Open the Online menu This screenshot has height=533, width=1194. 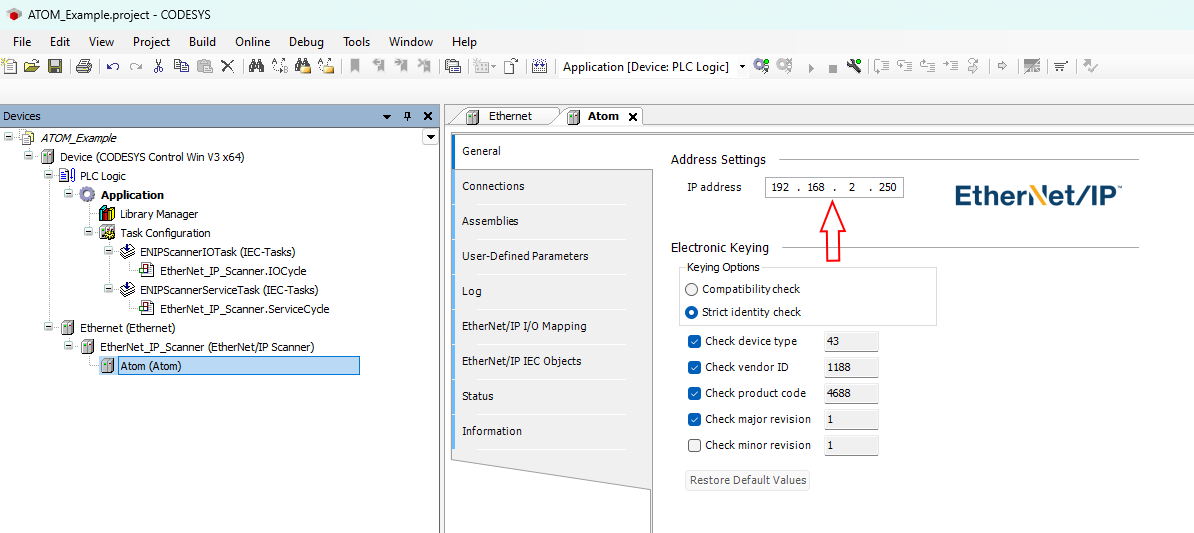click(x=253, y=42)
